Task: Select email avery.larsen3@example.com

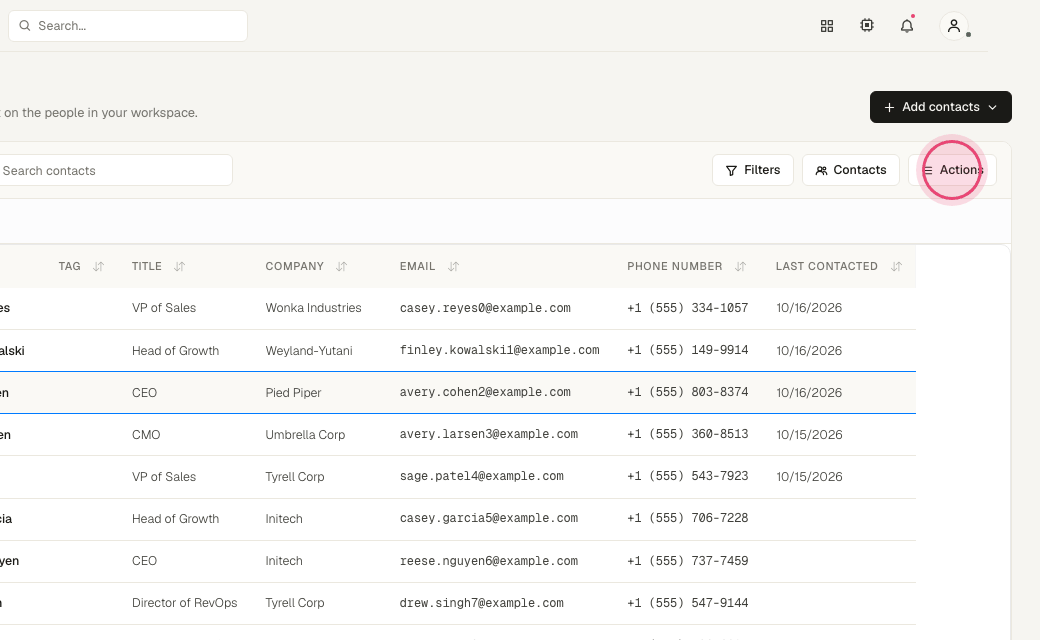Action: tap(489, 434)
